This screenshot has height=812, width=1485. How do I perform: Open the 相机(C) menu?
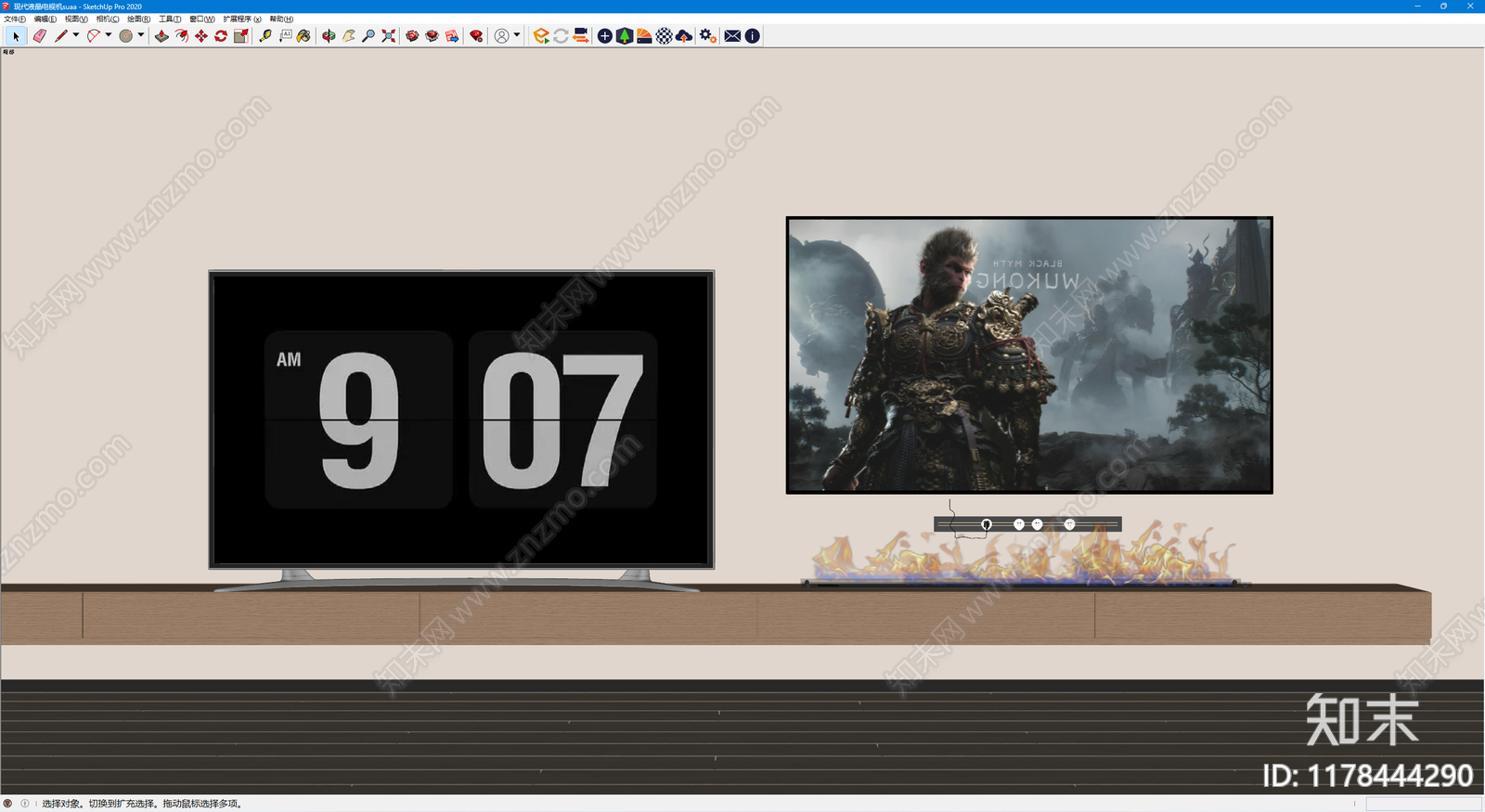click(x=108, y=19)
